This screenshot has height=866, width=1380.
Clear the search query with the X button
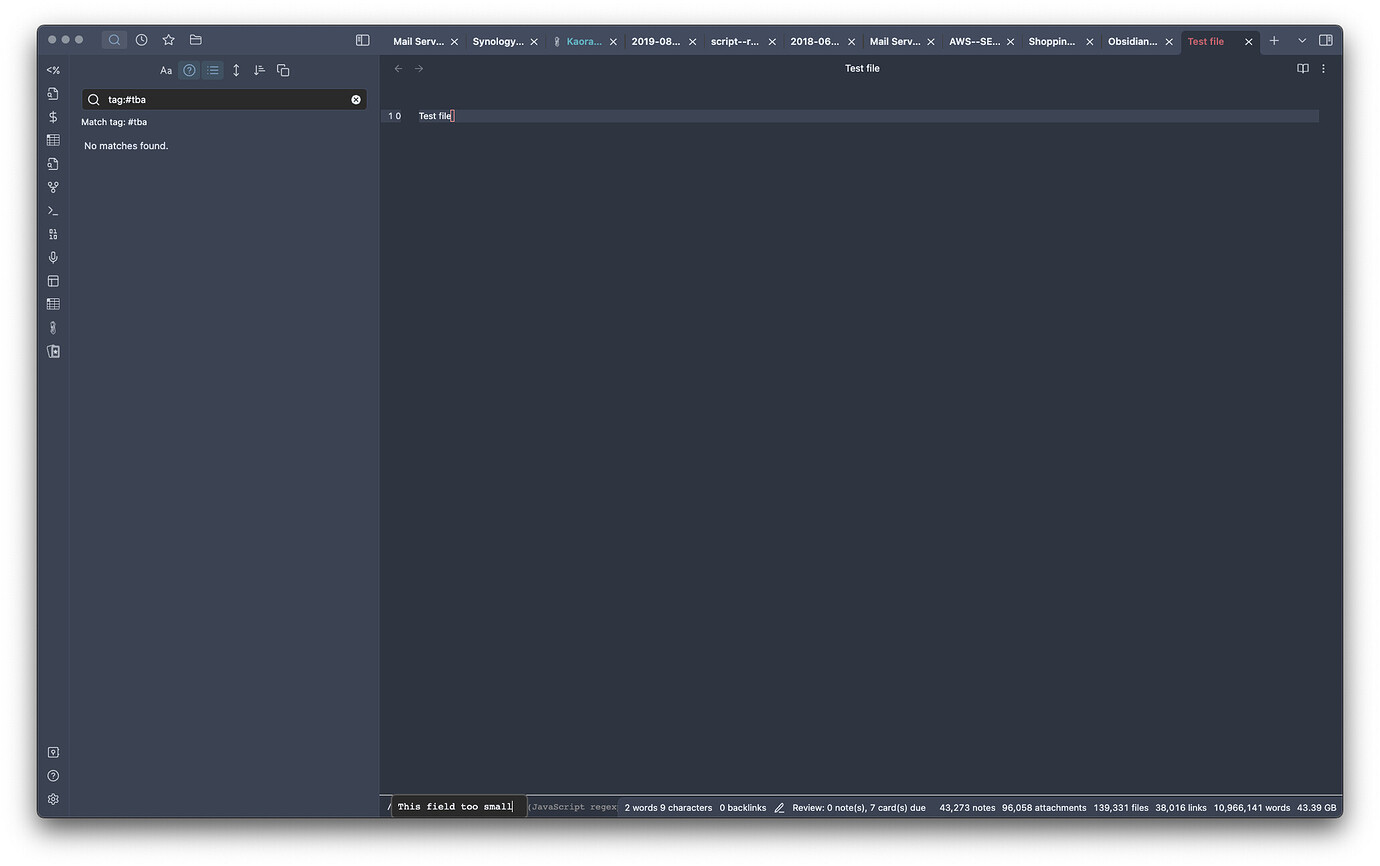click(356, 99)
